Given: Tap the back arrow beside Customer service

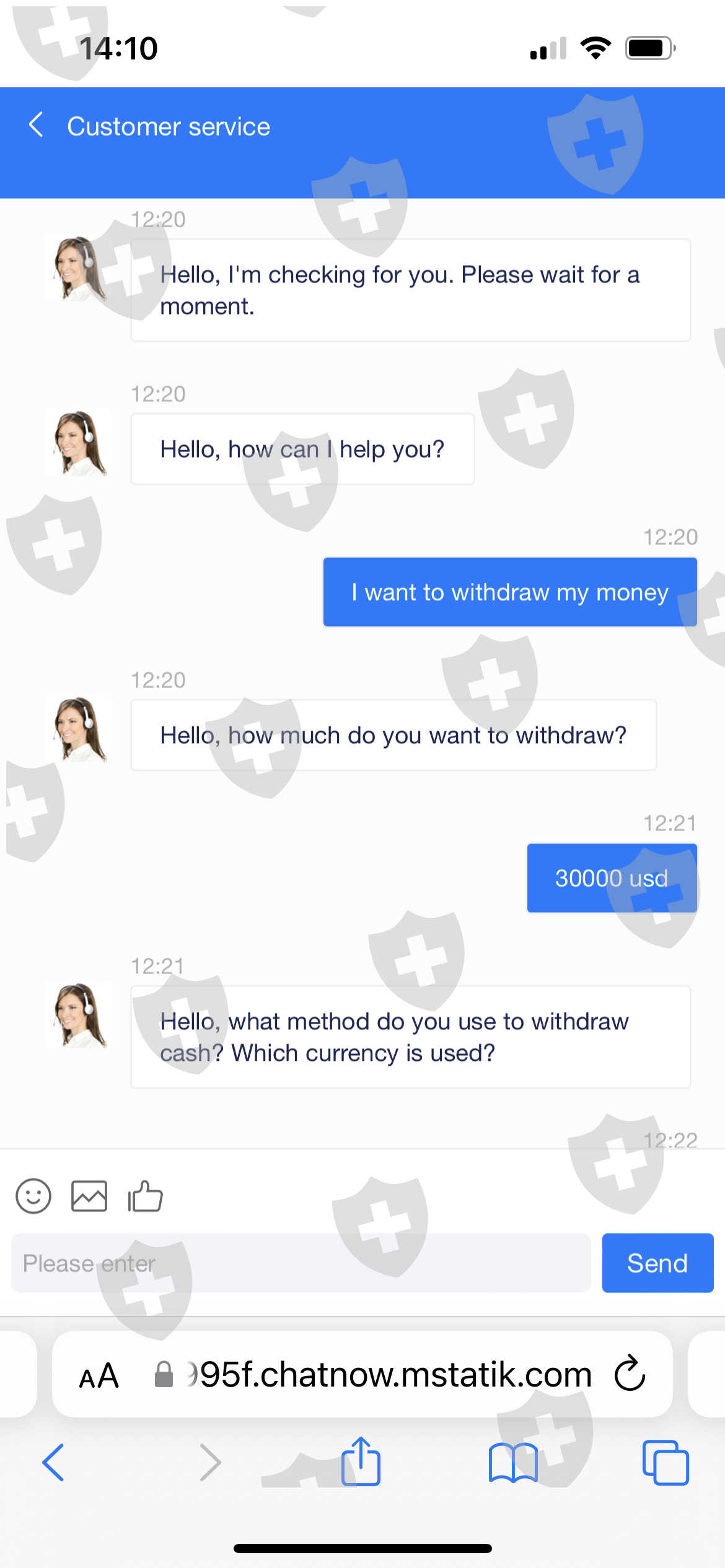Looking at the screenshot, I should coord(37,125).
